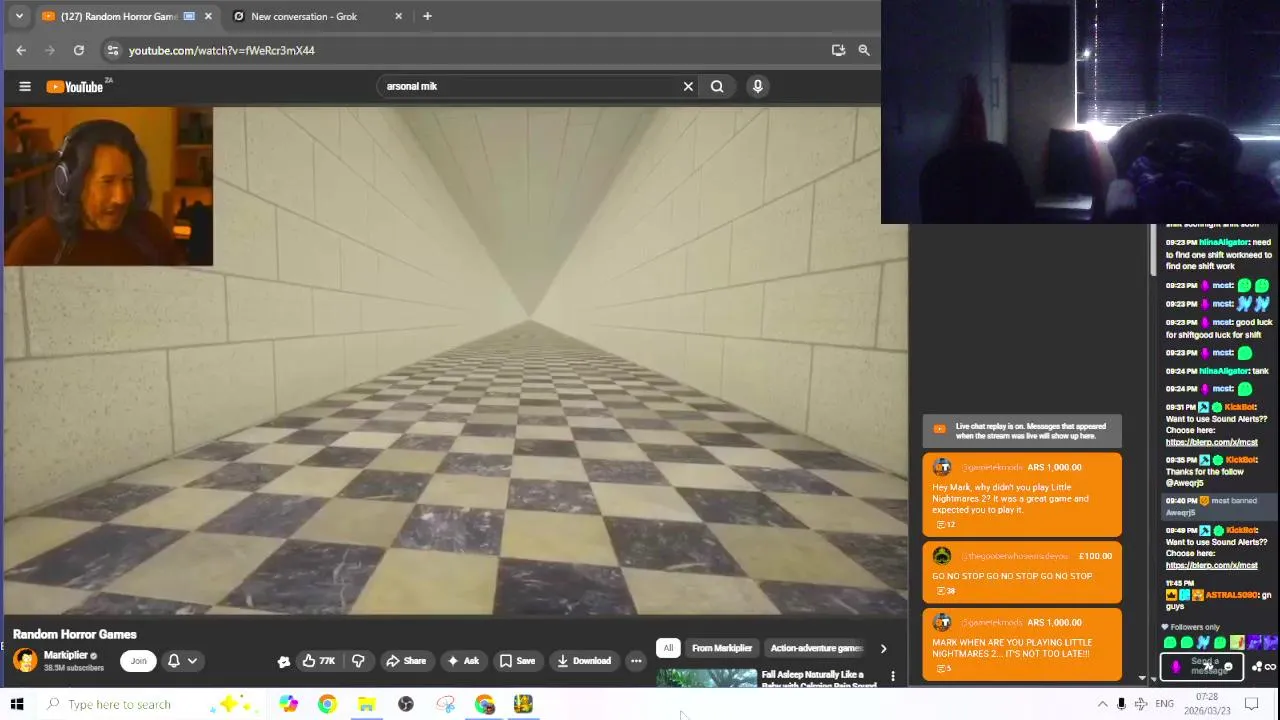Toggle the notification bell for Markiplier

(x=174, y=660)
